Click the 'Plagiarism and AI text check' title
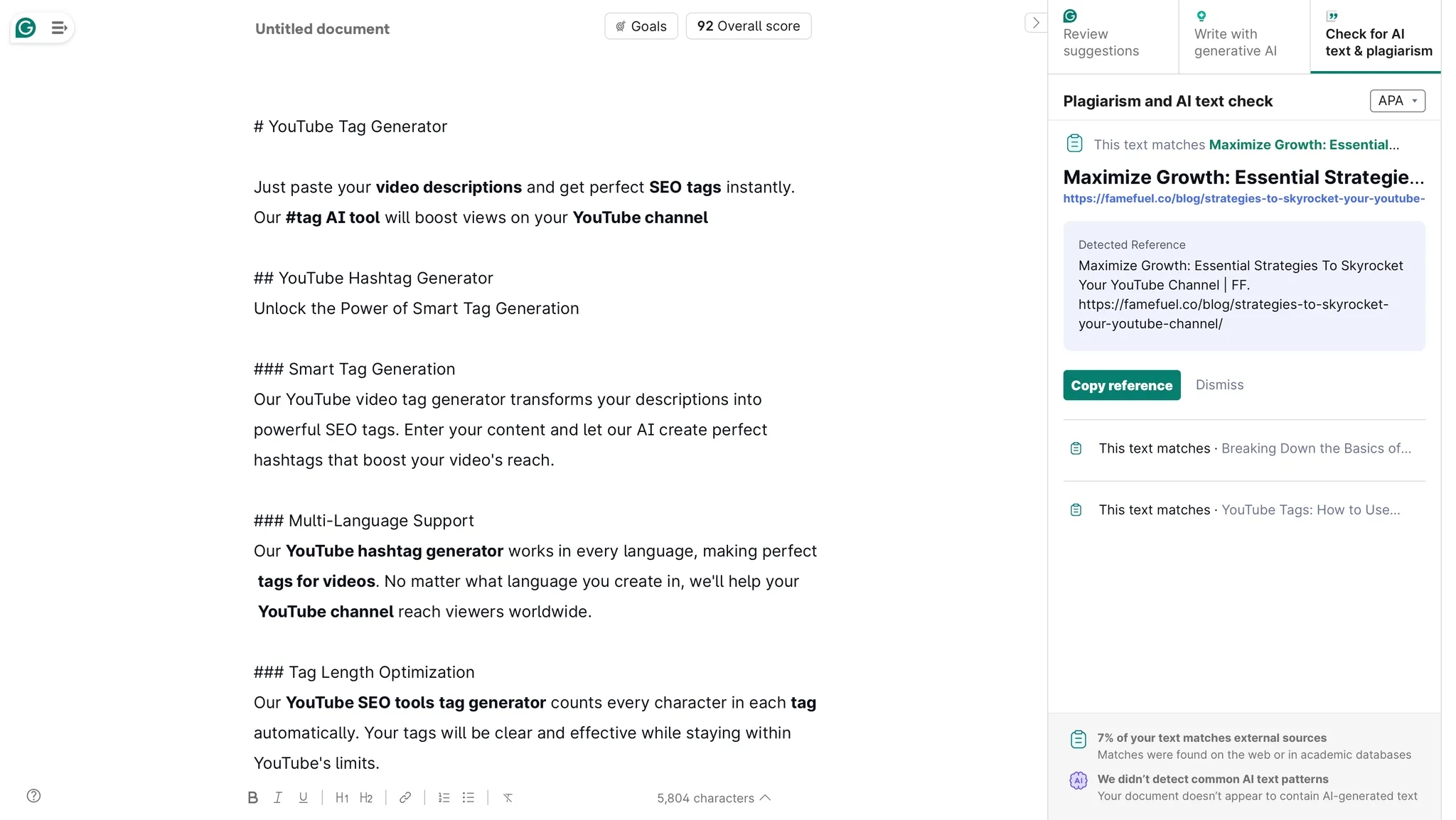1456x820 pixels. click(1167, 101)
